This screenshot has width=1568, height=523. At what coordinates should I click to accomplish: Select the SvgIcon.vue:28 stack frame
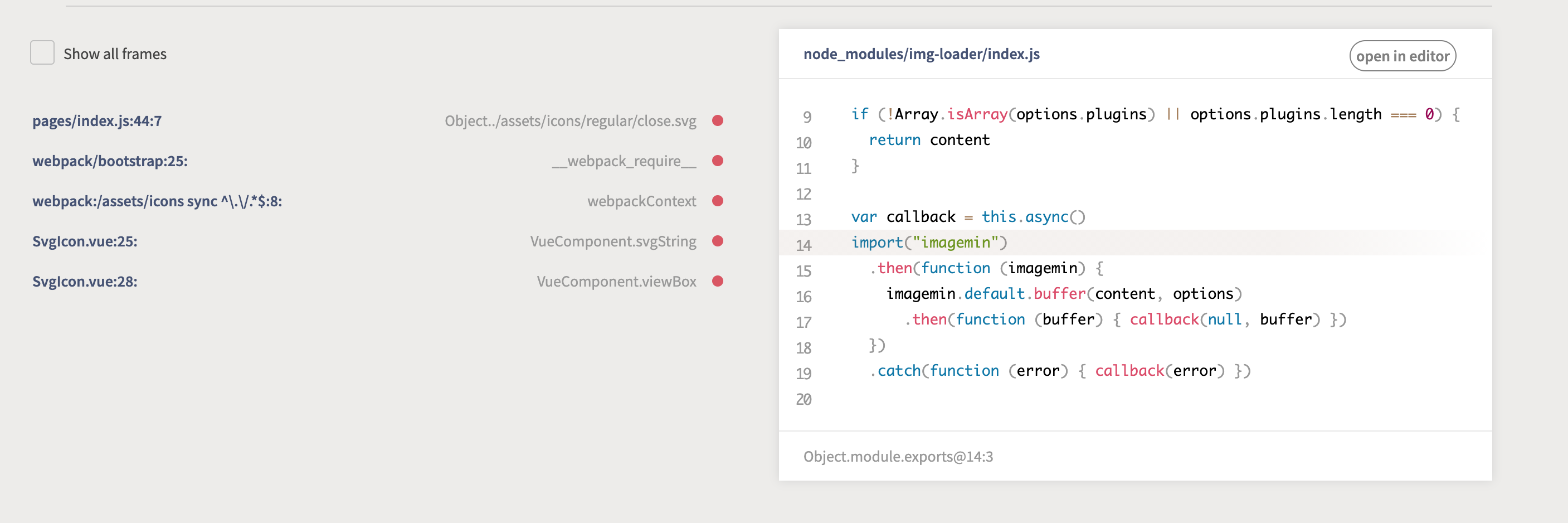(x=85, y=281)
